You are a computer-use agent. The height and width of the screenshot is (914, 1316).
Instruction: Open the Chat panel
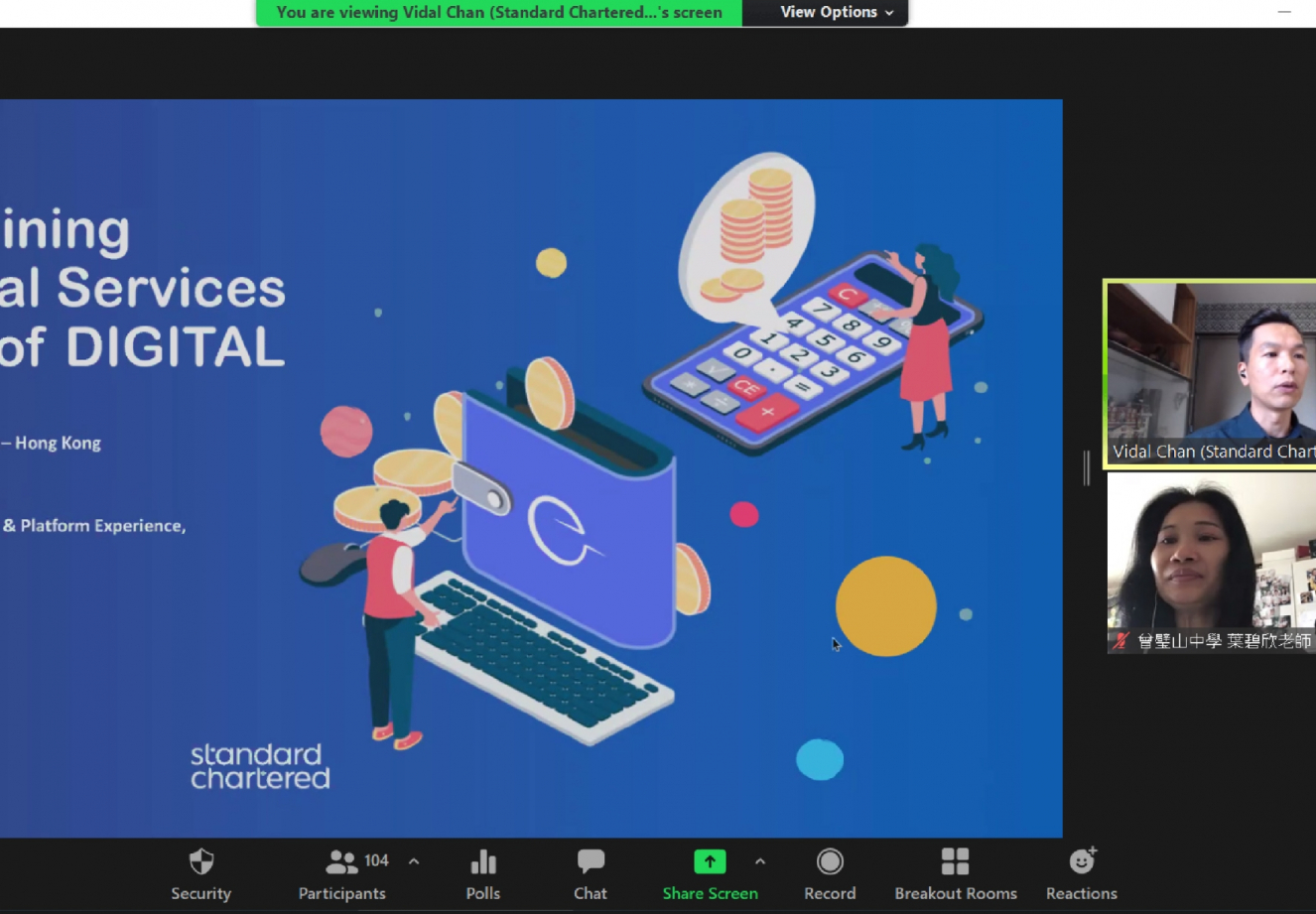[x=590, y=873]
